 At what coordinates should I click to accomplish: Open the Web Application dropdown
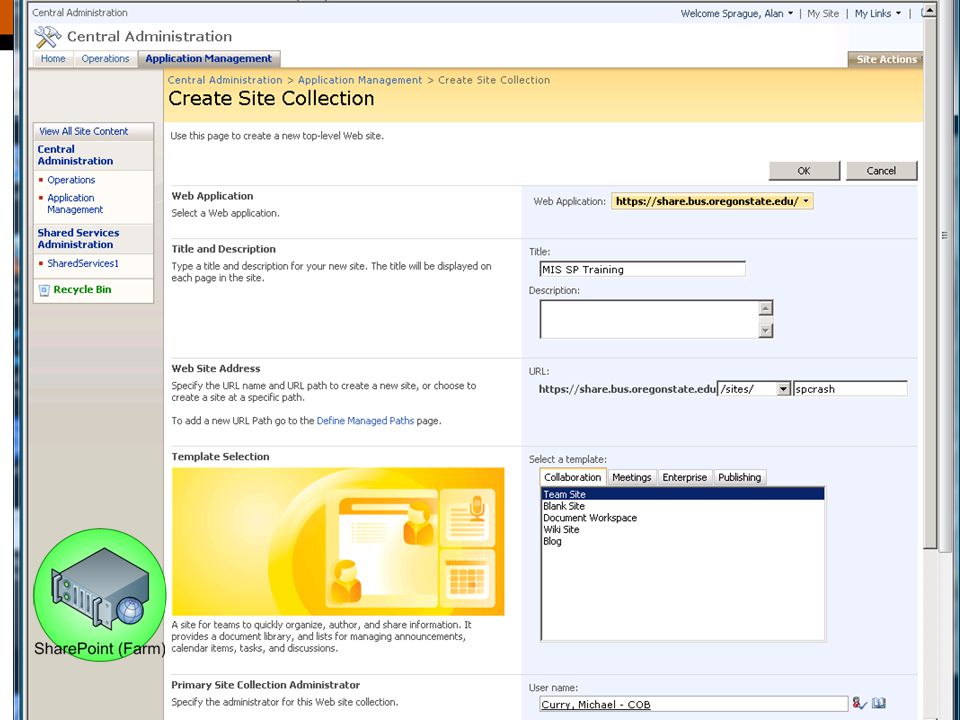pyautogui.click(x=712, y=201)
